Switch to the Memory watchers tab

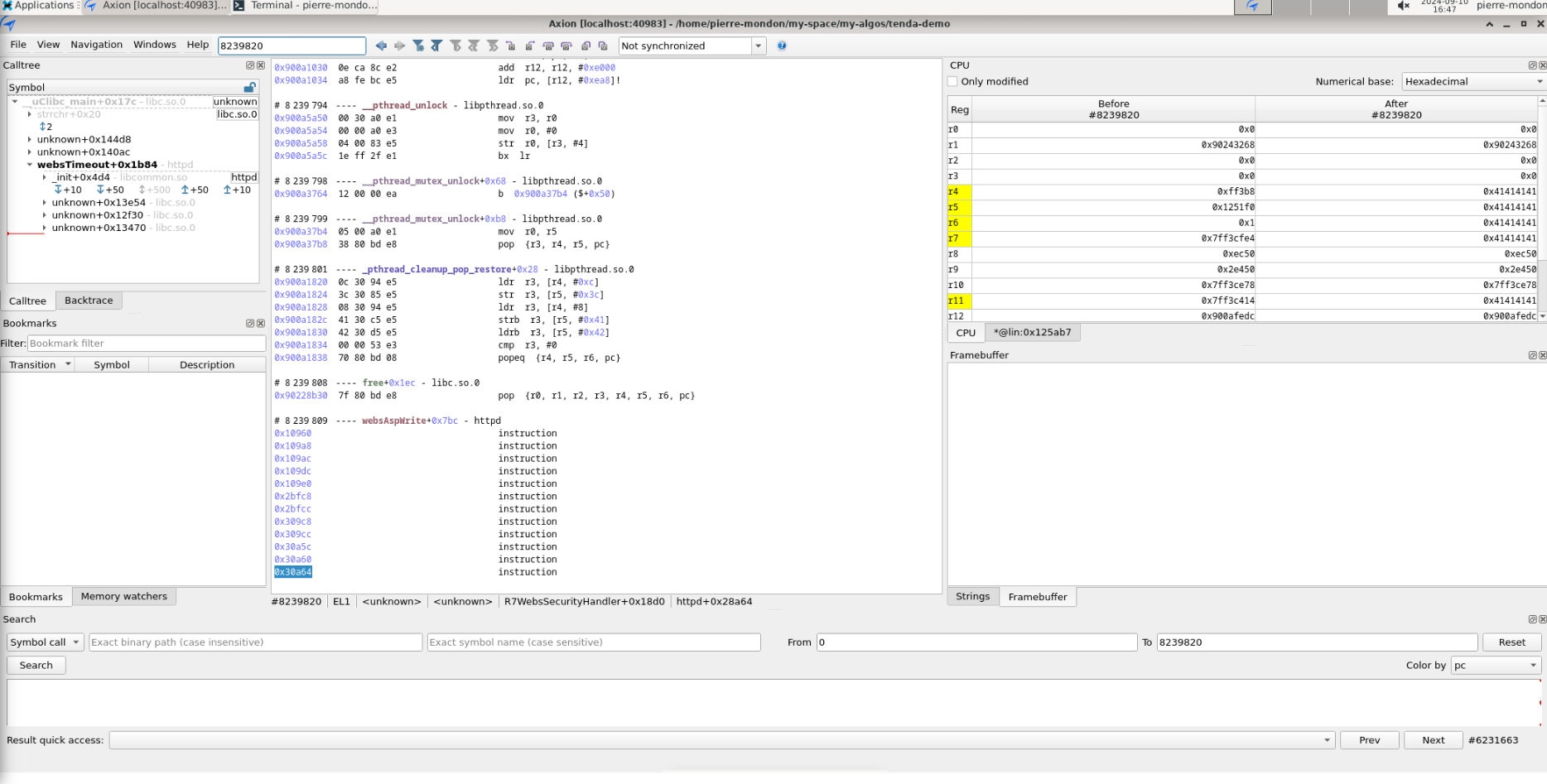[x=123, y=596]
